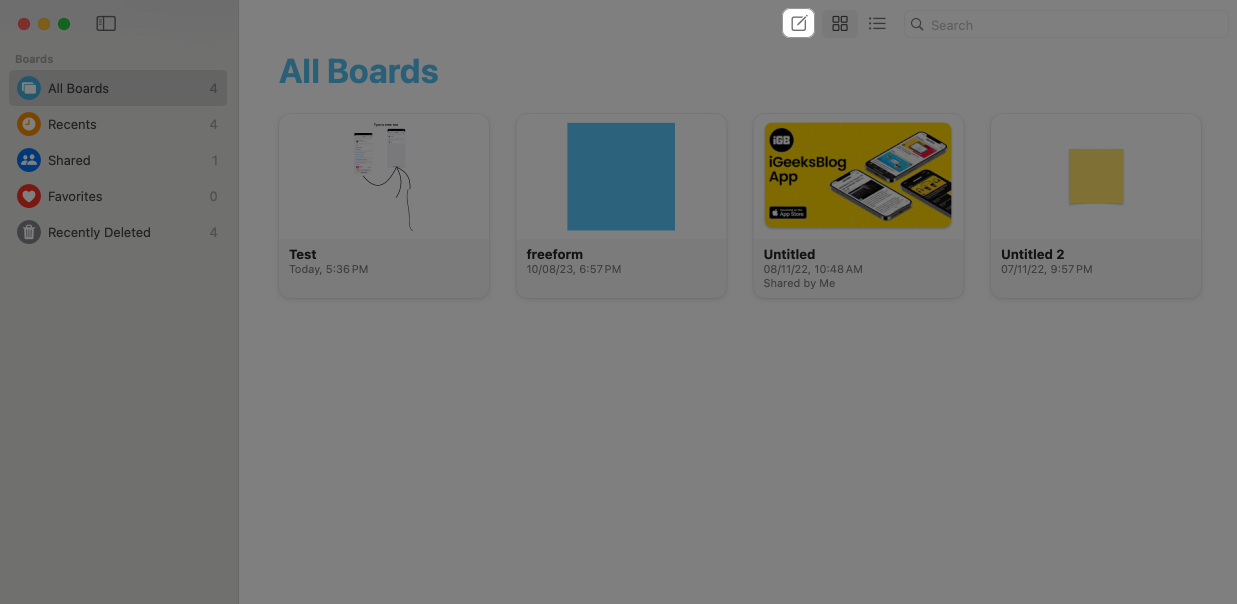Select the blue rectangle preview on freeform board
This screenshot has width=1237, height=604.
(x=621, y=176)
